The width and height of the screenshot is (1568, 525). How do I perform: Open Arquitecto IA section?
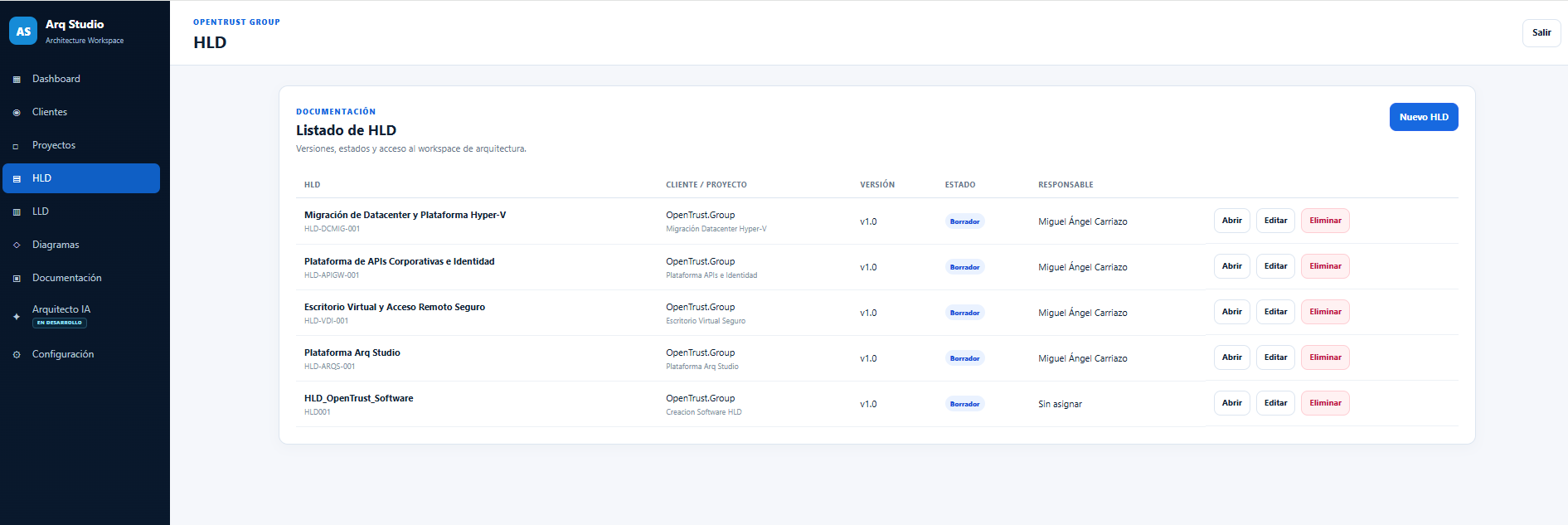pyautogui.click(x=81, y=316)
